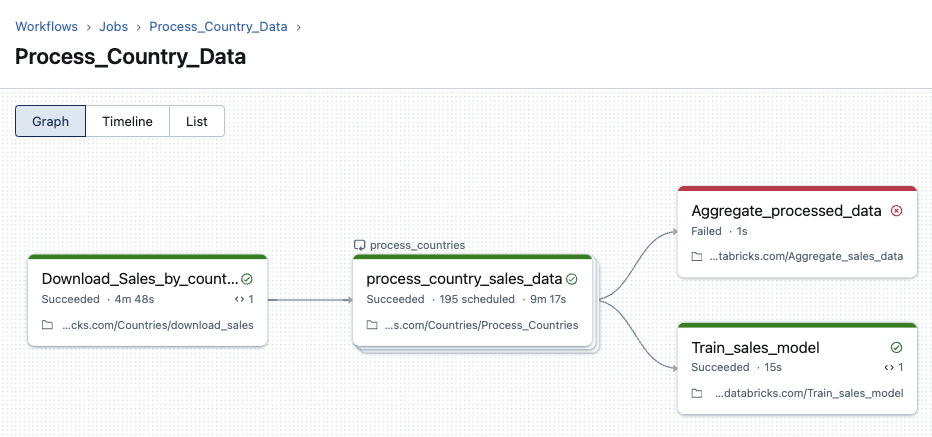The height and width of the screenshot is (437, 932).
Task: Click the failed status icon on Aggregate_processed_data
Action: (x=896, y=211)
